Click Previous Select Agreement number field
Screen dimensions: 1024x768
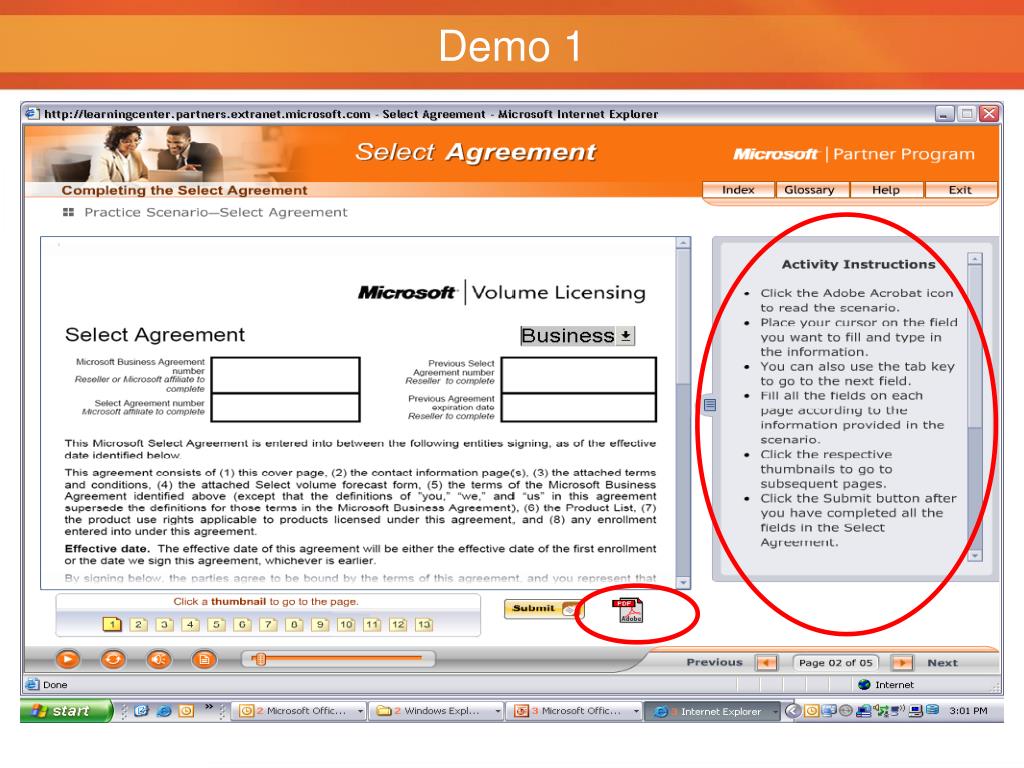pos(578,375)
